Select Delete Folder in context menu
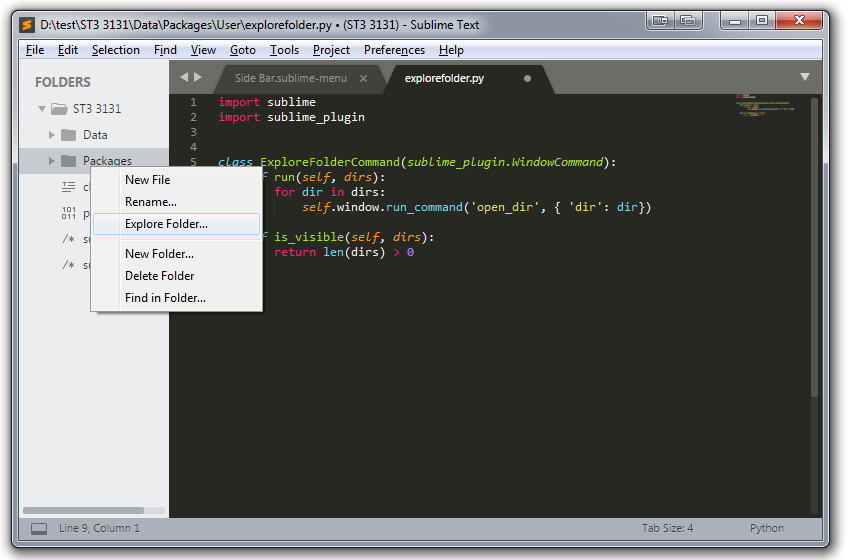Viewport: 849px width, 560px height. coord(177,276)
